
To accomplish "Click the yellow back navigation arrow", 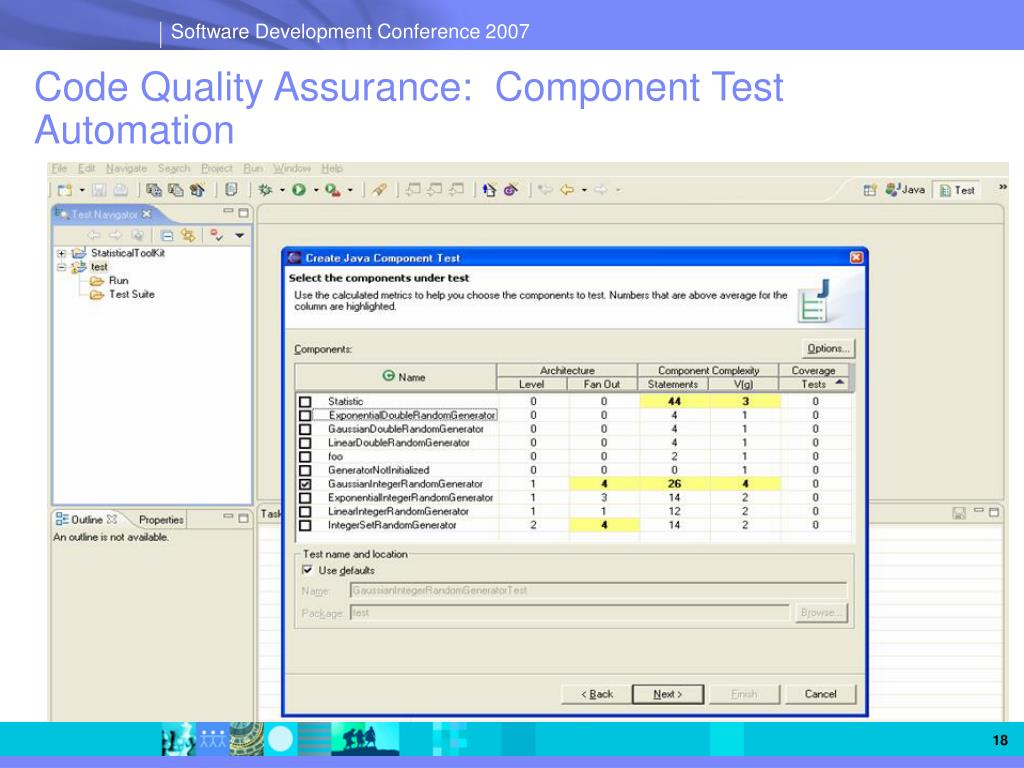I will pyautogui.click(x=567, y=190).
